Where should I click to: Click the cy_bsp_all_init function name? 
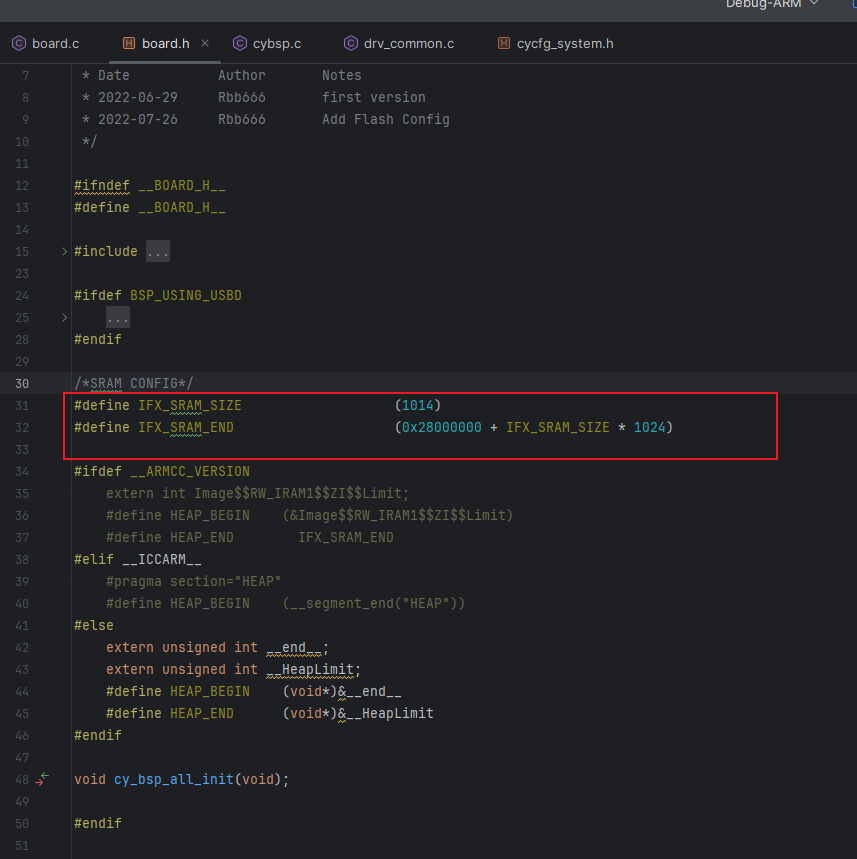(173, 780)
